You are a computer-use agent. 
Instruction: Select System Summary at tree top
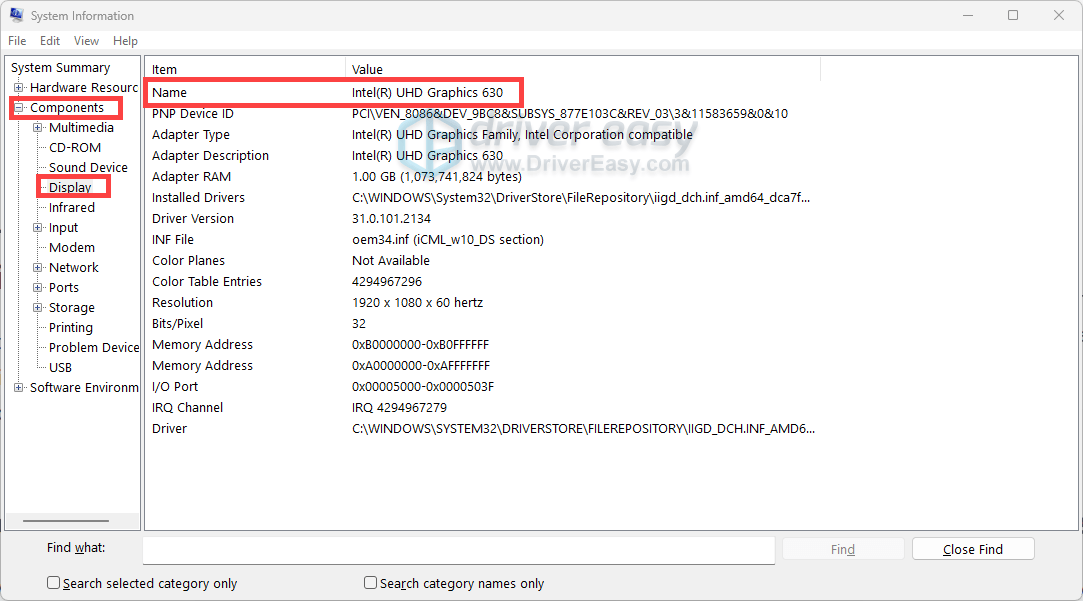pyautogui.click(x=60, y=68)
